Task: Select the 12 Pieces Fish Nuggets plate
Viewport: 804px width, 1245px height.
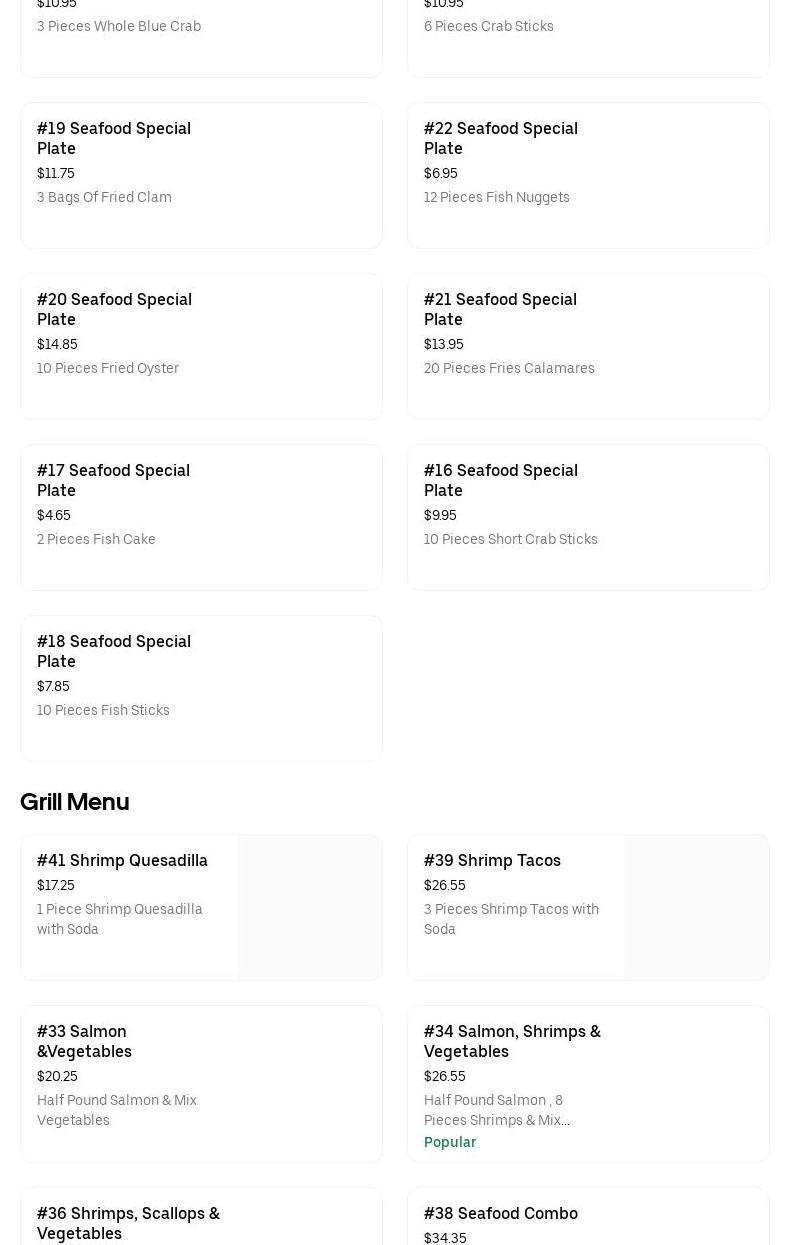Action: tap(588, 175)
